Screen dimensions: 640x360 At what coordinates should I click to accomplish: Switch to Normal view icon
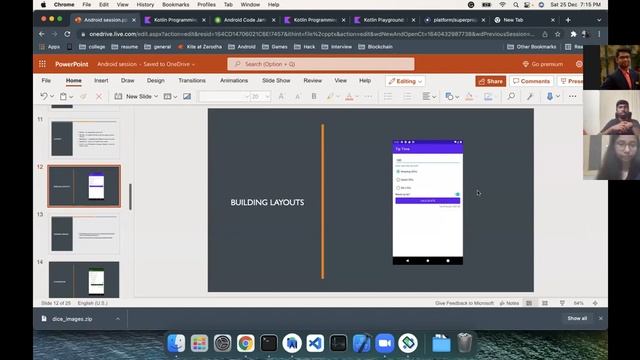tap(529, 303)
